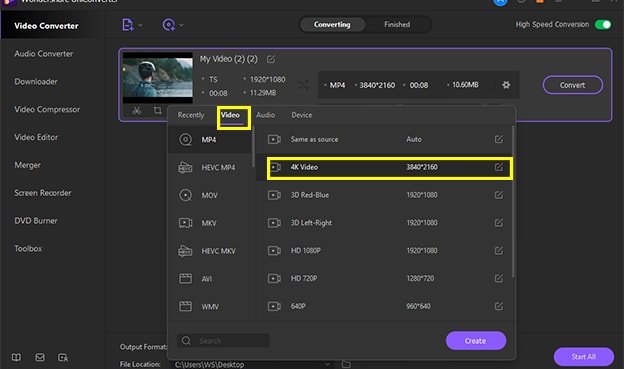Click the Start All button

click(583, 357)
